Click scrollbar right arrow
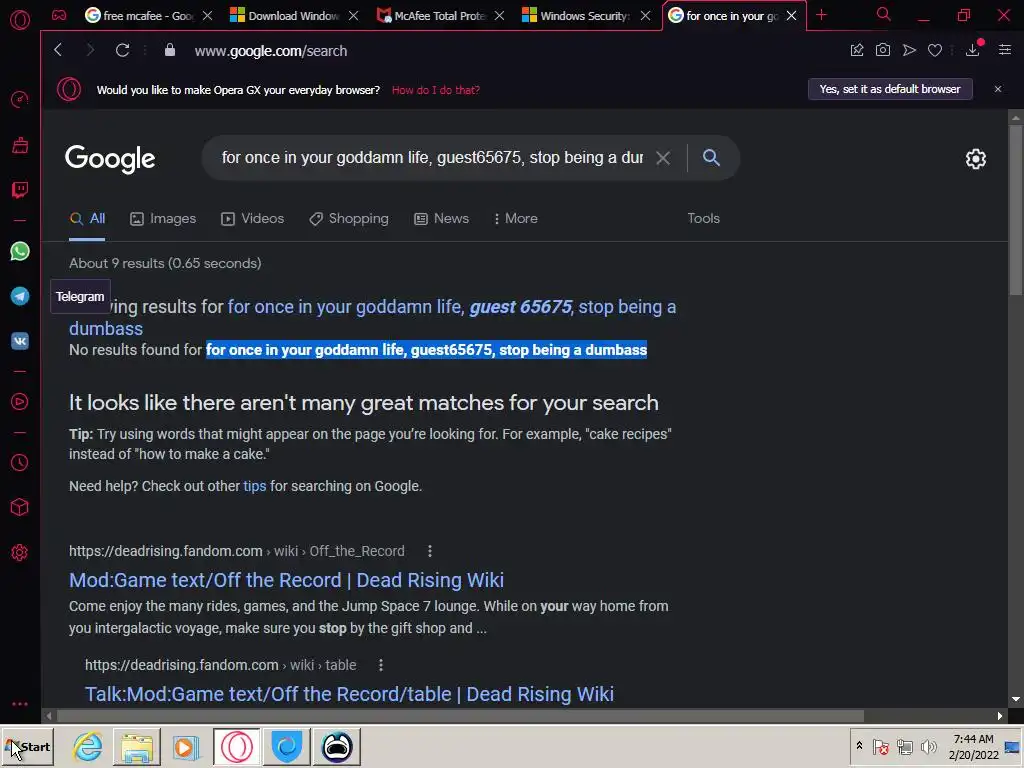Screen dimensions: 1024x768 (x=1000, y=716)
